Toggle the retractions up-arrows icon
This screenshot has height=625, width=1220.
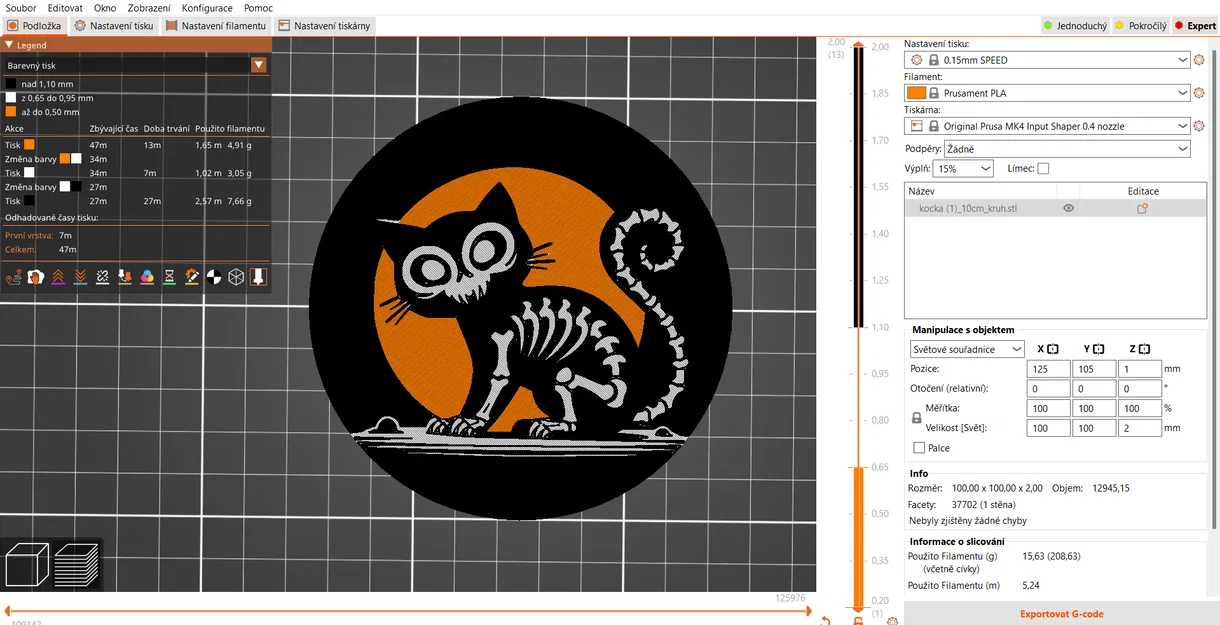[58, 277]
